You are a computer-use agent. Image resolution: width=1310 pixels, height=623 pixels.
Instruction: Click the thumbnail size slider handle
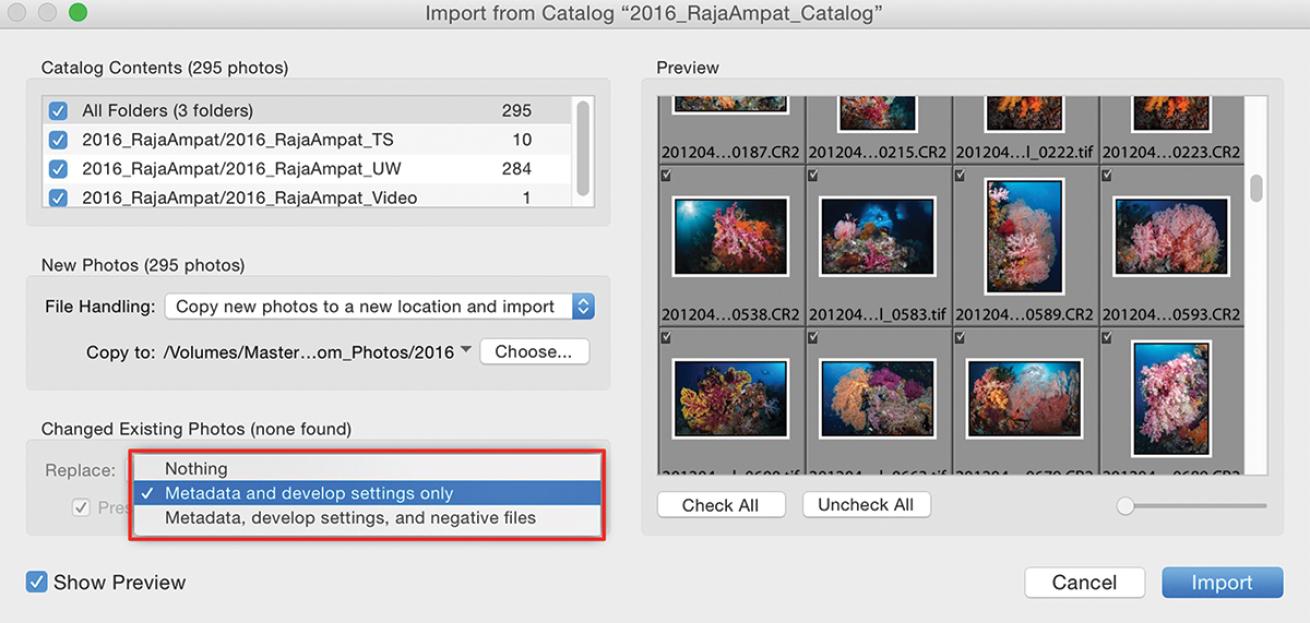click(x=1126, y=506)
